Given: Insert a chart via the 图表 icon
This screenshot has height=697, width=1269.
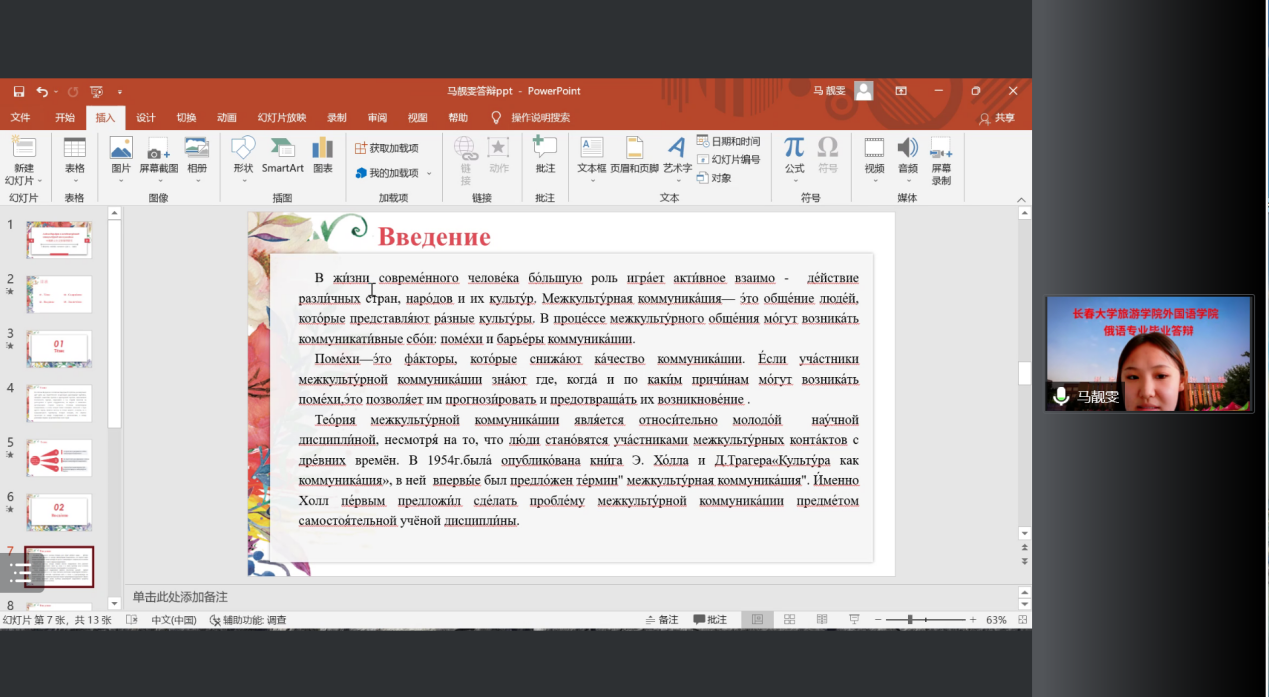Looking at the screenshot, I should 323,148.
